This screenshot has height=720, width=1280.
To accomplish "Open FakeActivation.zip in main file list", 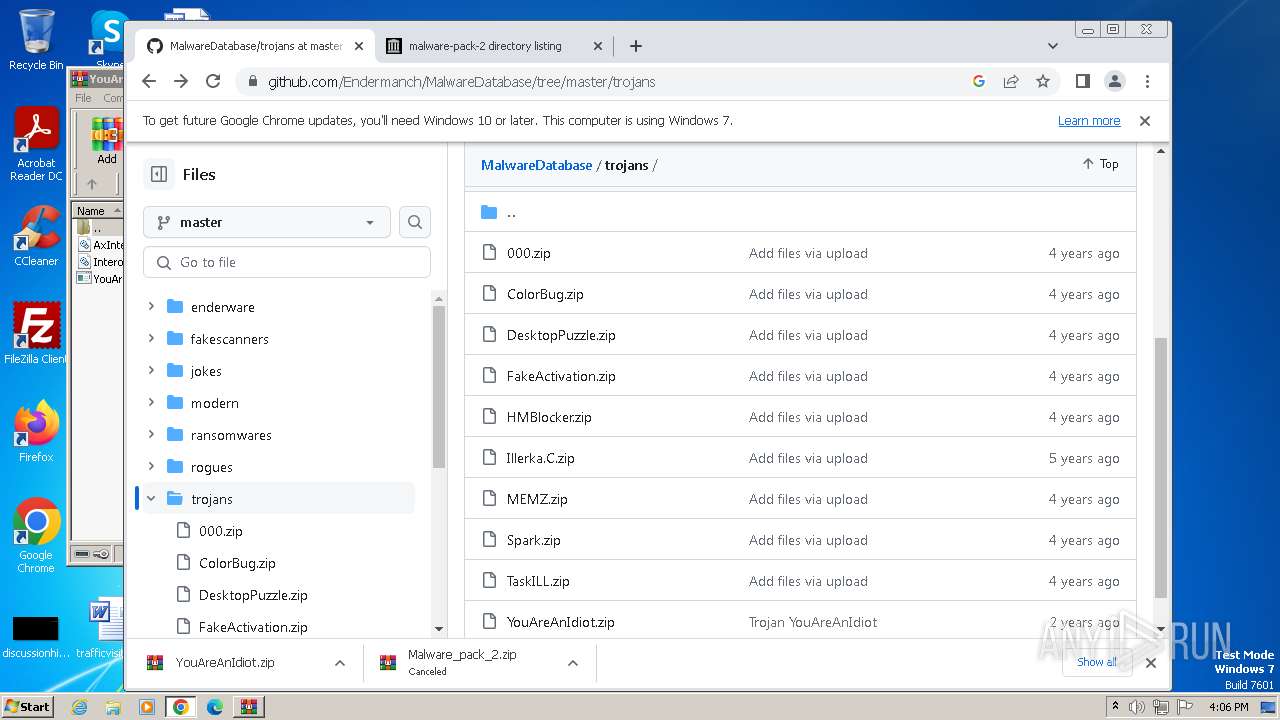I will tap(561, 377).
